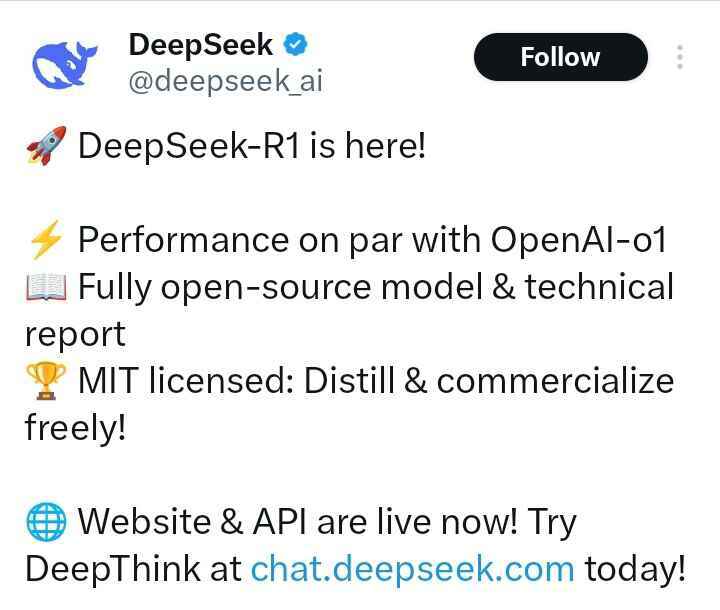Click the word 'report' in the post

[x=75, y=335]
